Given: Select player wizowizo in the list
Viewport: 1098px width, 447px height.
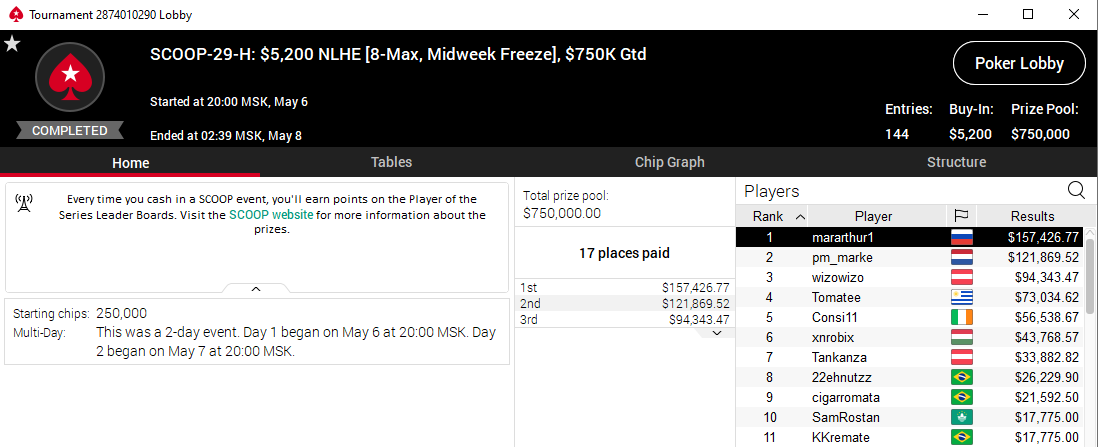Looking at the screenshot, I should 840,277.
